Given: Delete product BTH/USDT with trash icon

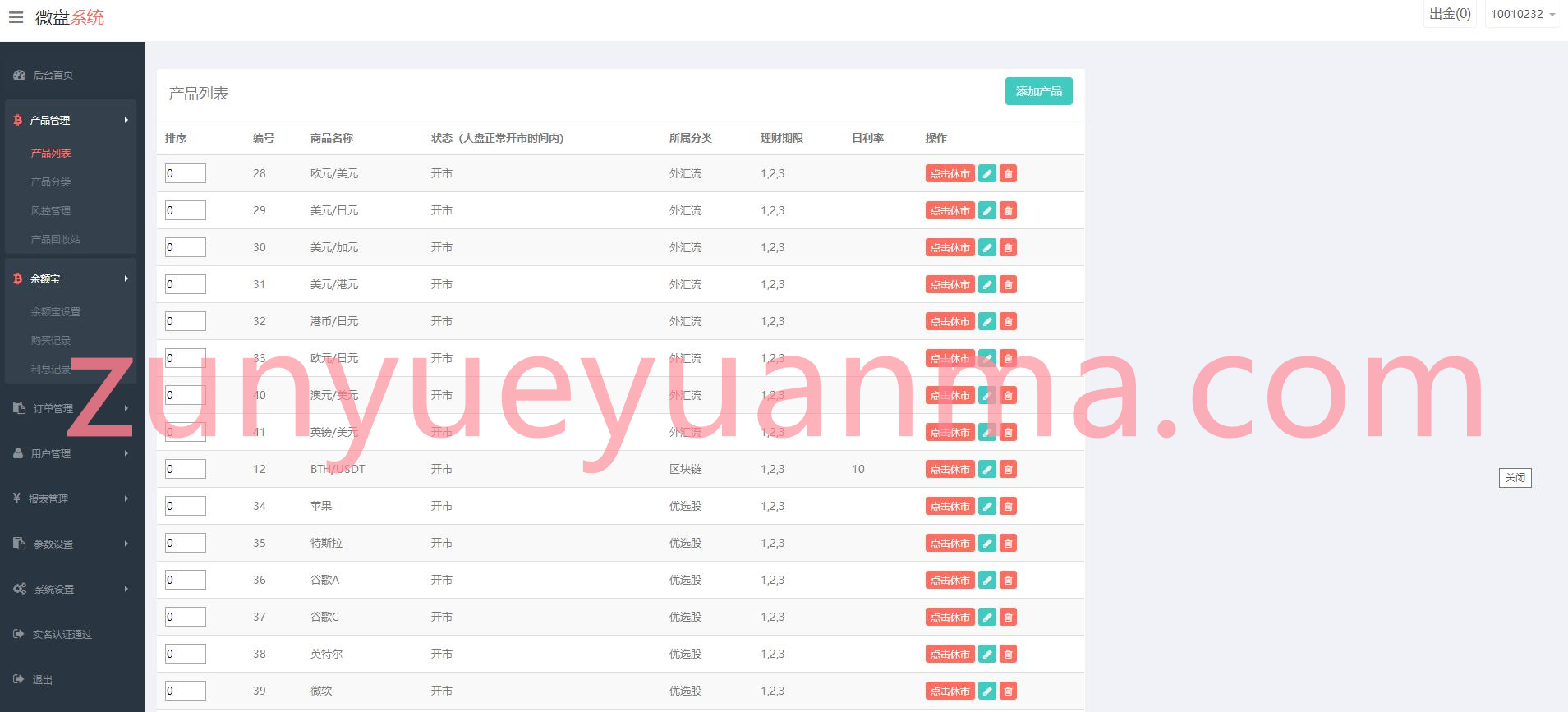Looking at the screenshot, I should tap(1008, 469).
